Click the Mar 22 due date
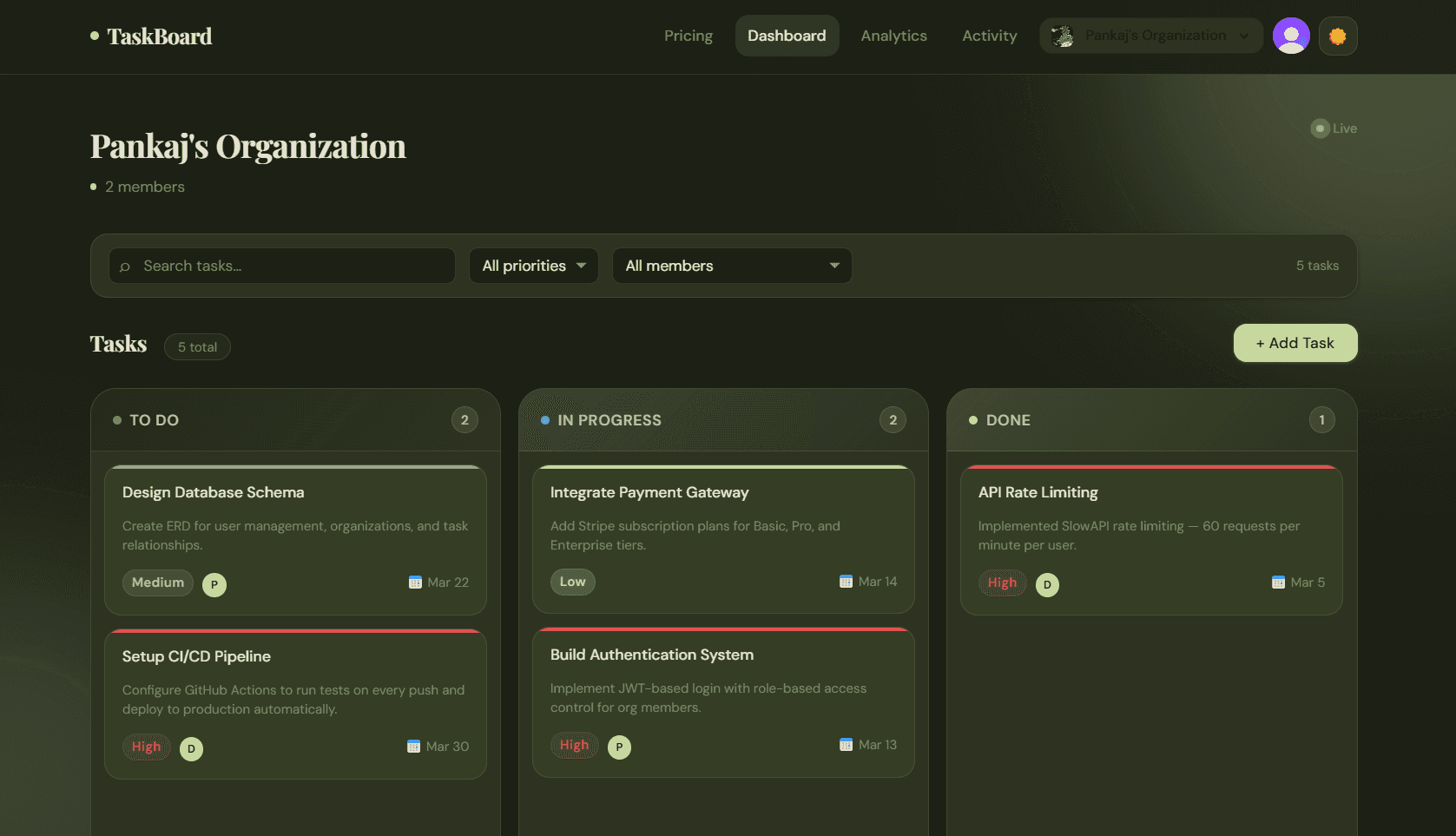 (448, 583)
